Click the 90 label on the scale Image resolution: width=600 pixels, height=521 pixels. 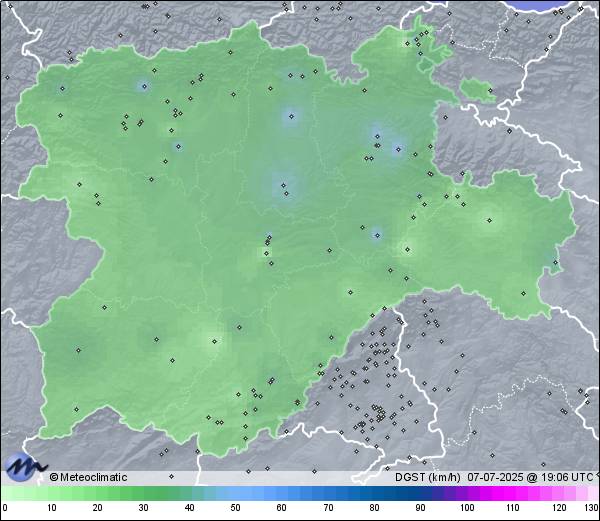click(x=420, y=508)
